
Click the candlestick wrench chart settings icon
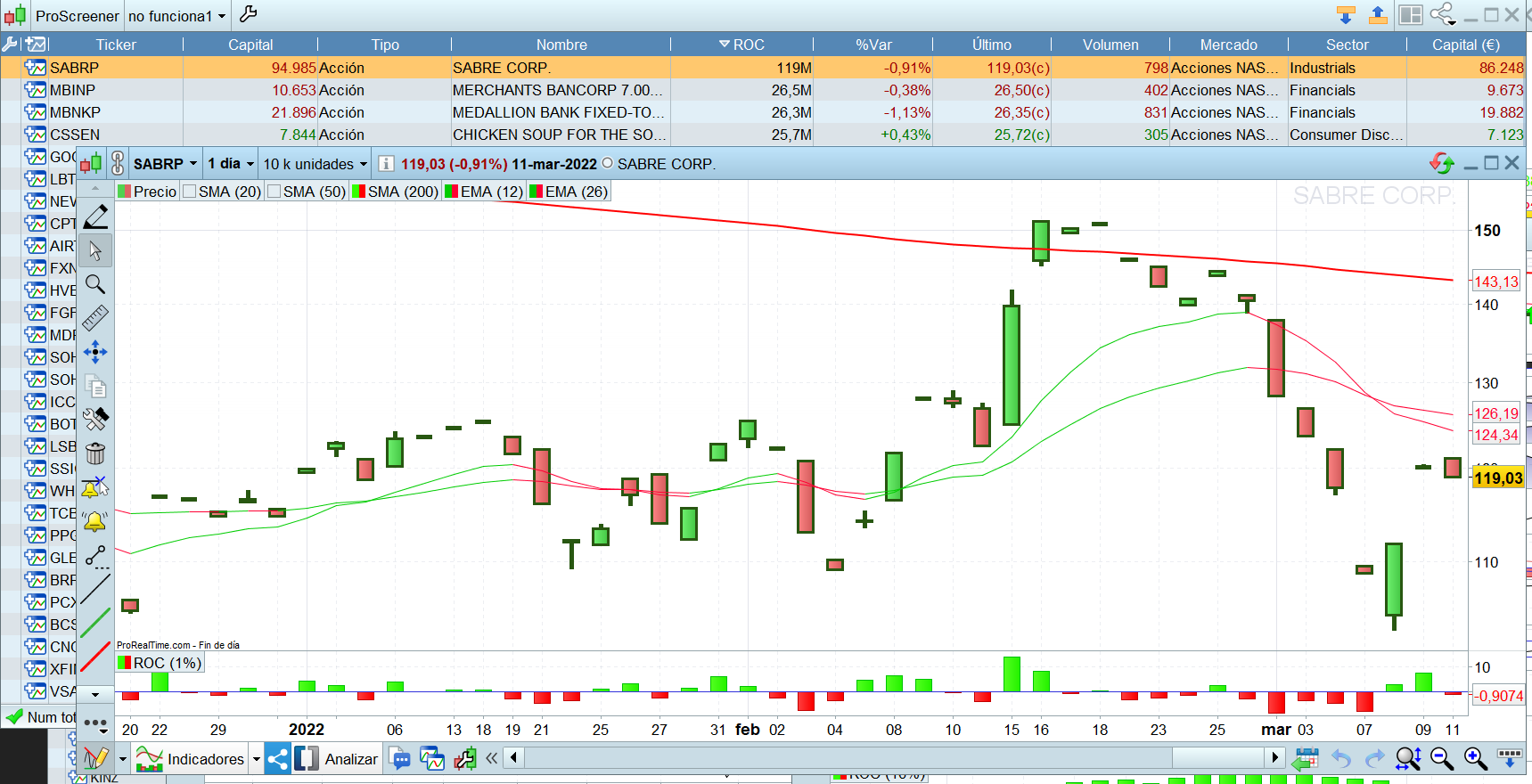pos(465,759)
